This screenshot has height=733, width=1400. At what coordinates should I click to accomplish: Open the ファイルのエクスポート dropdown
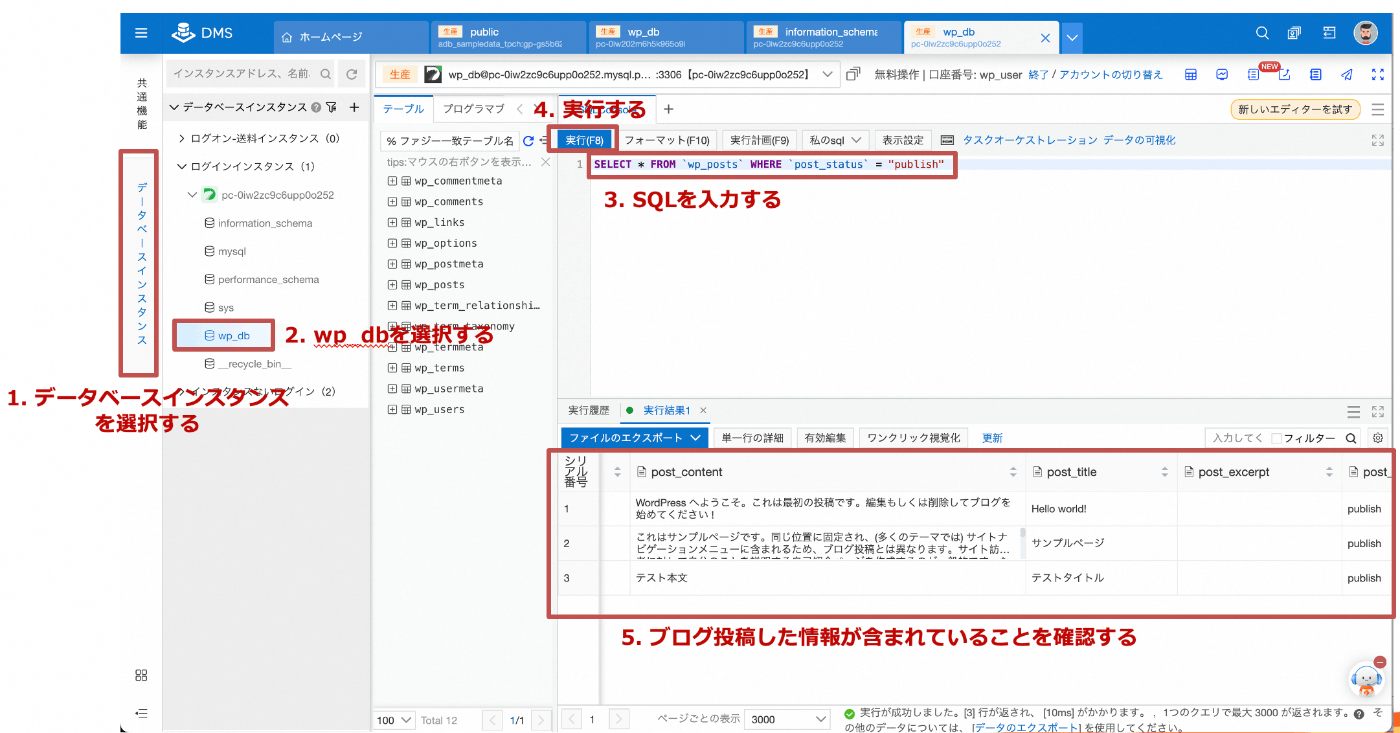[634, 438]
